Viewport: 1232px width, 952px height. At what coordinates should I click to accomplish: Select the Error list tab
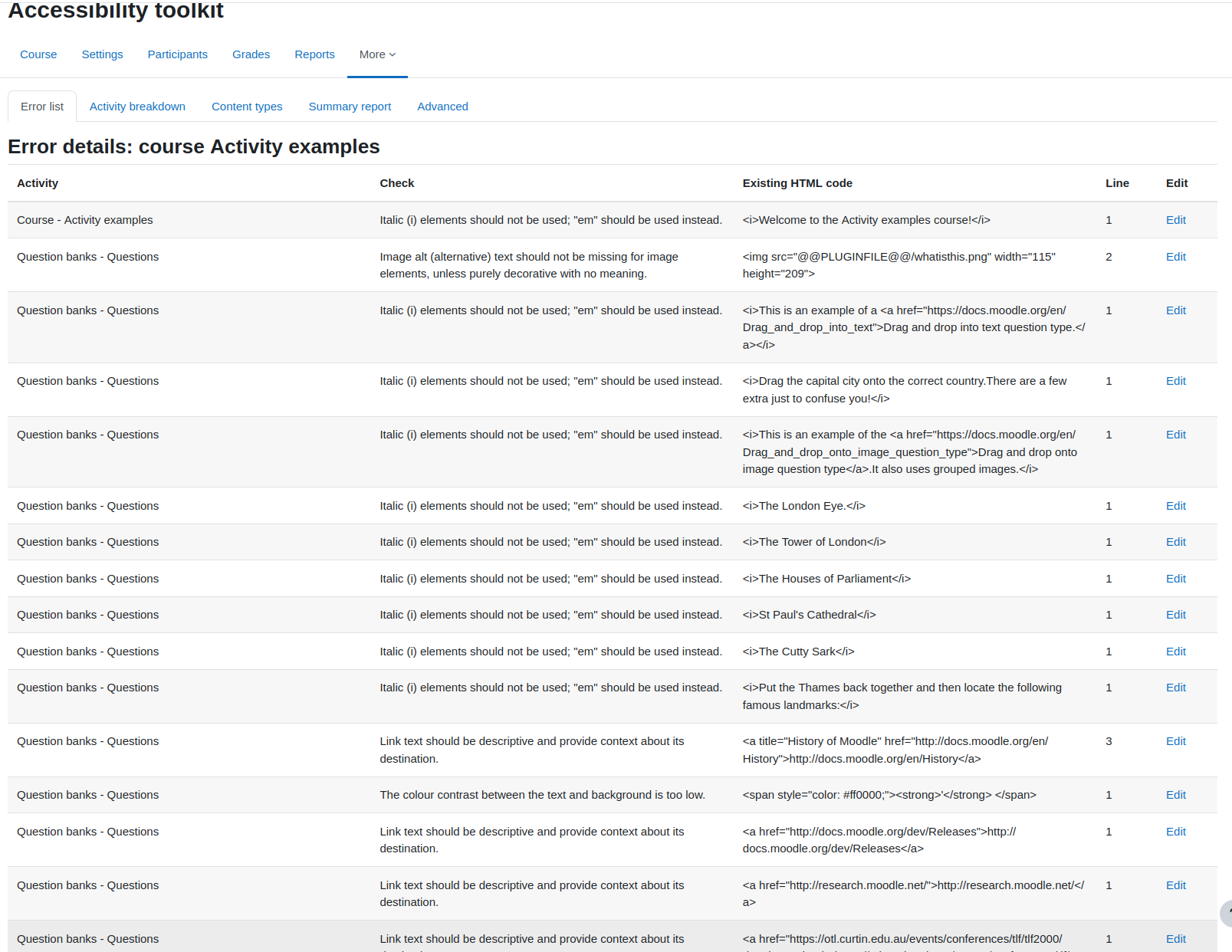pos(42,107)
